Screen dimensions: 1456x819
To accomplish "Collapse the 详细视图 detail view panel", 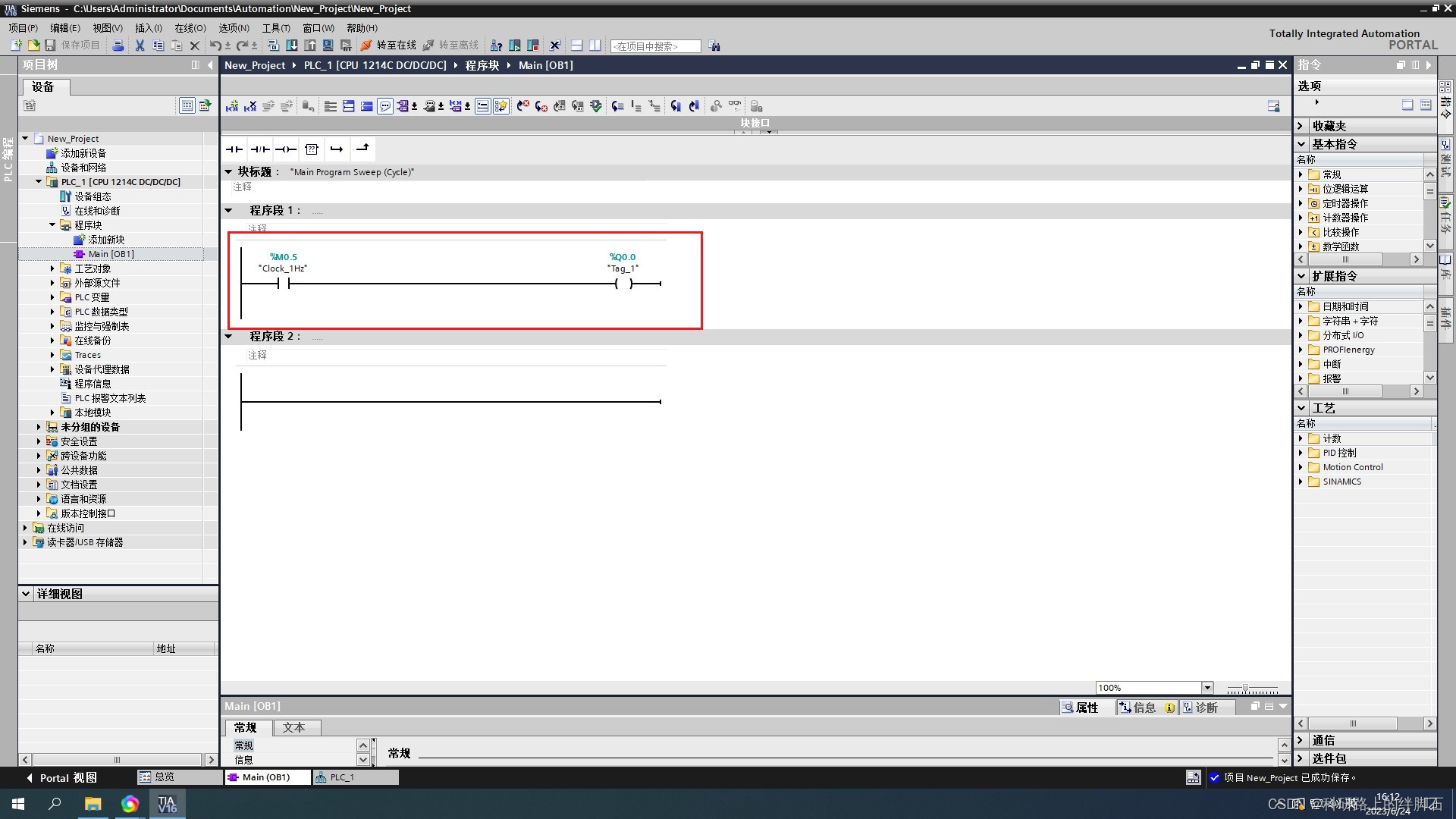I will [x=26, y=594].
